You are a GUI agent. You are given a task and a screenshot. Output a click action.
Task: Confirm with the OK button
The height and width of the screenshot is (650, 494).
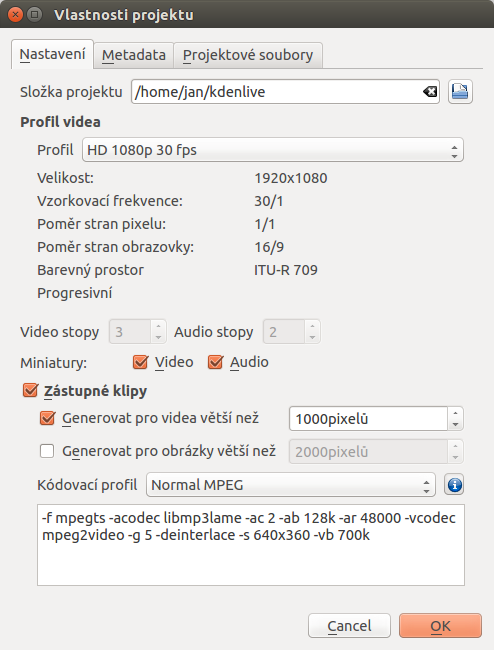[x=440, y=626]
